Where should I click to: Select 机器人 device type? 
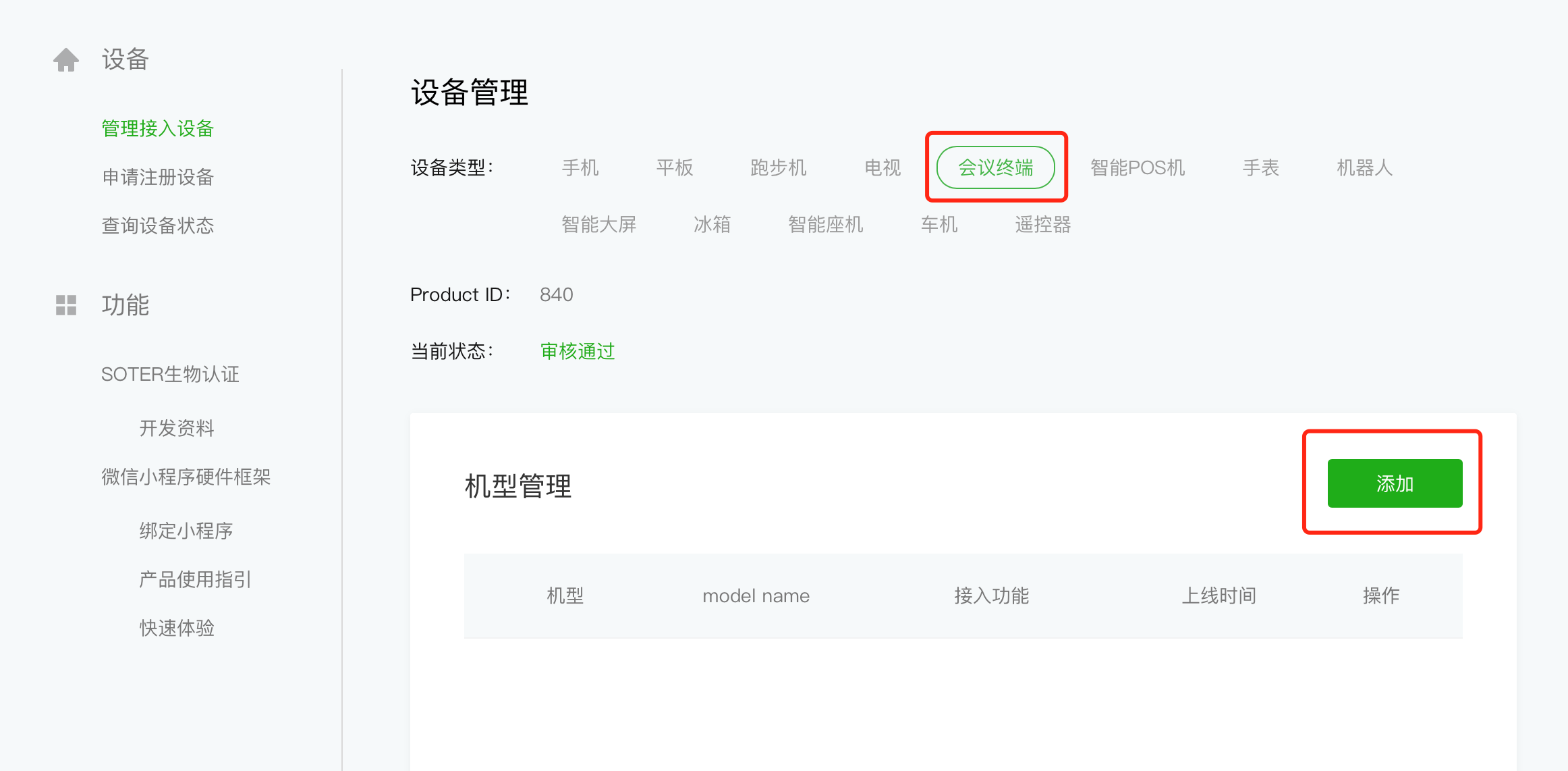pyautogui.click(x=1364, y=167)
